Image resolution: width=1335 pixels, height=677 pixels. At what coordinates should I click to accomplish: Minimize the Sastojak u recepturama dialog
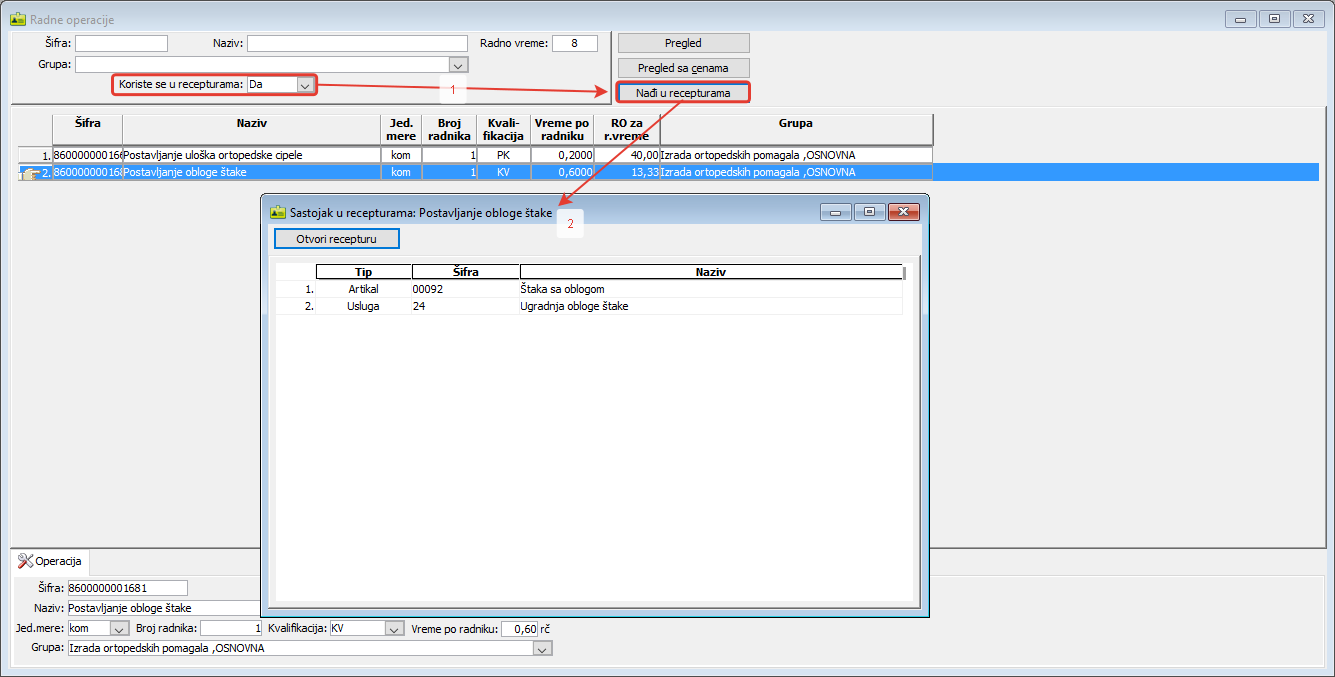coord(837,212)
